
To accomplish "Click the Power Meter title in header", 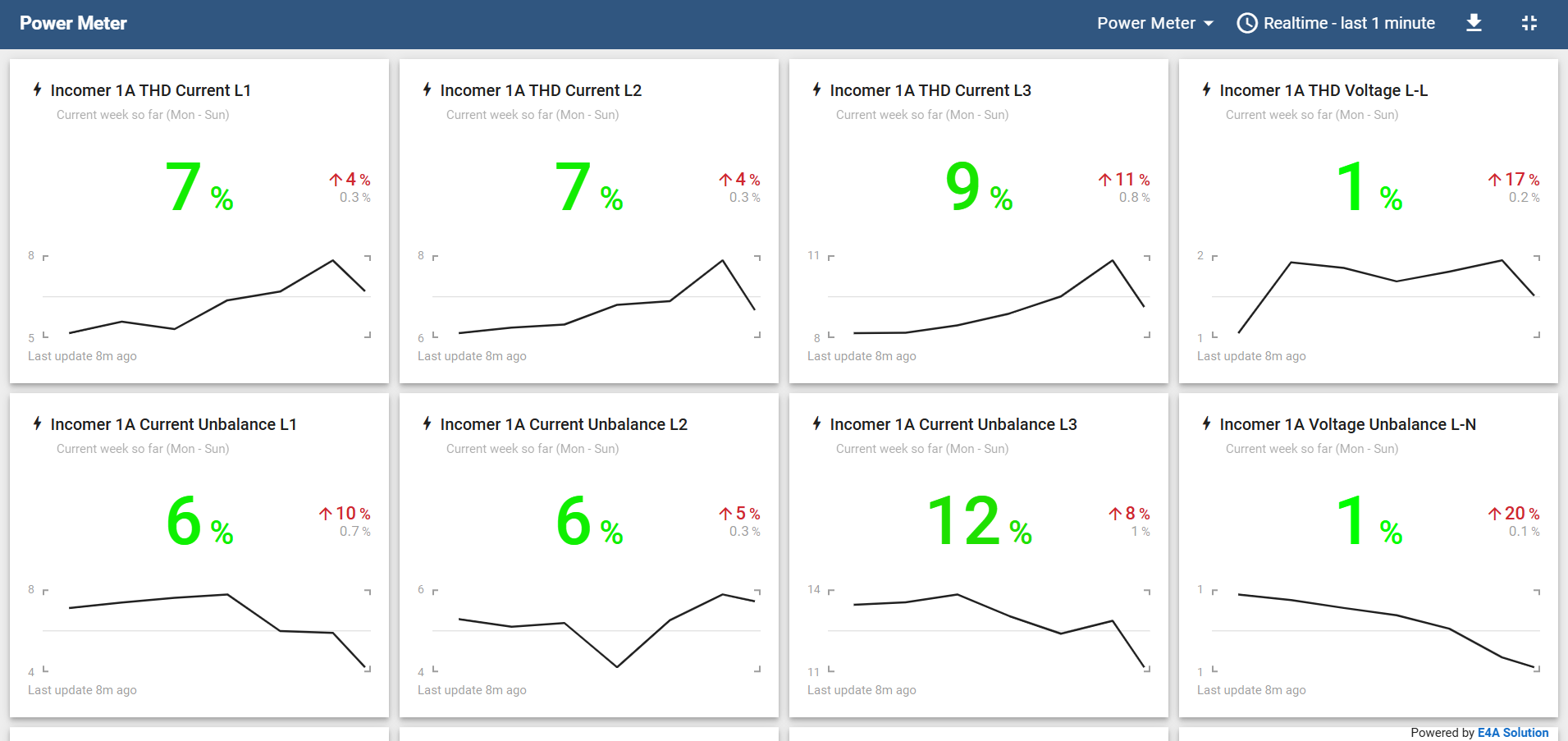I will [x=73, y=23].
